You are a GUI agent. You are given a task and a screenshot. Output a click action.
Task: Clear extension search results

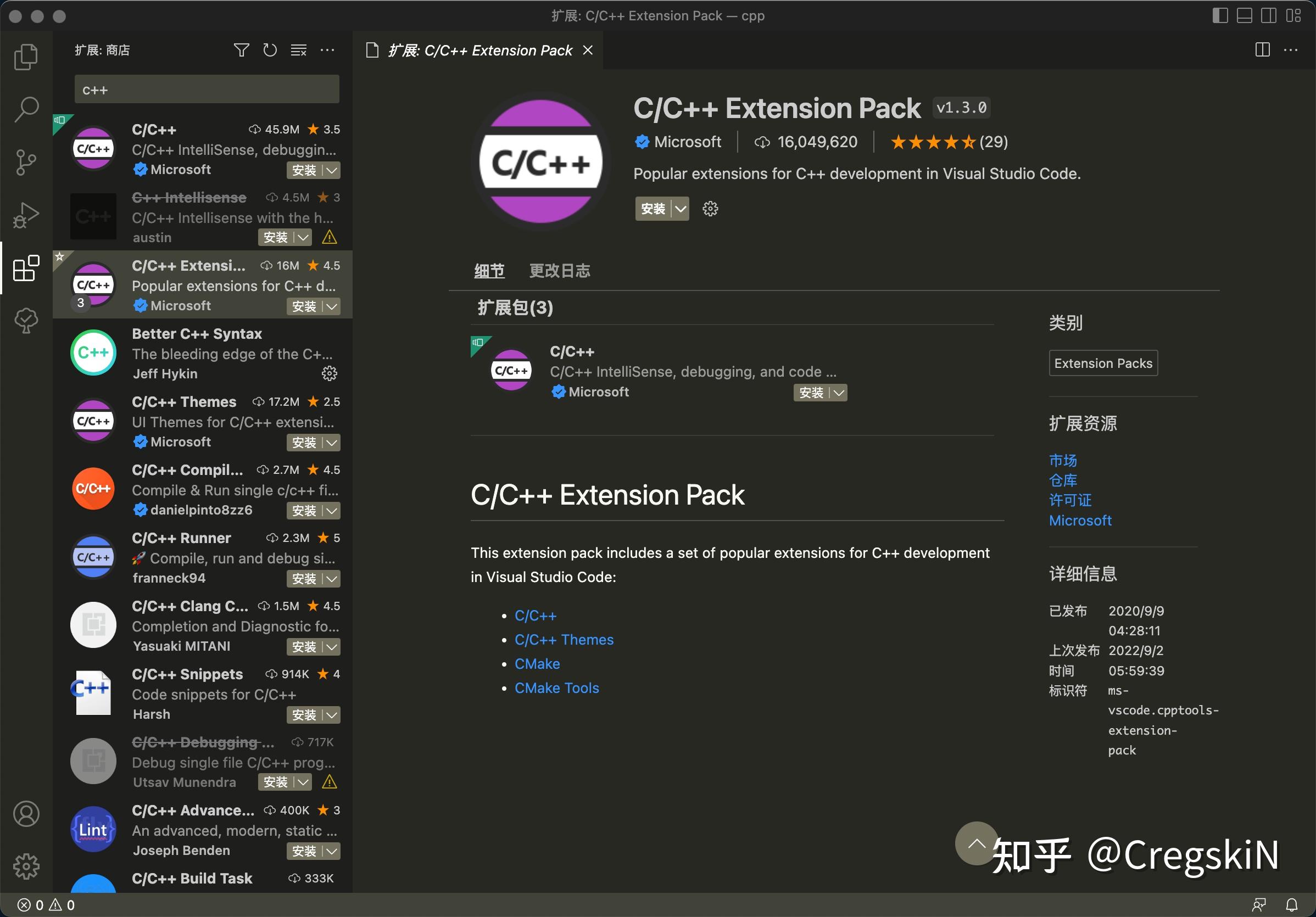click(x=299, y=50)
